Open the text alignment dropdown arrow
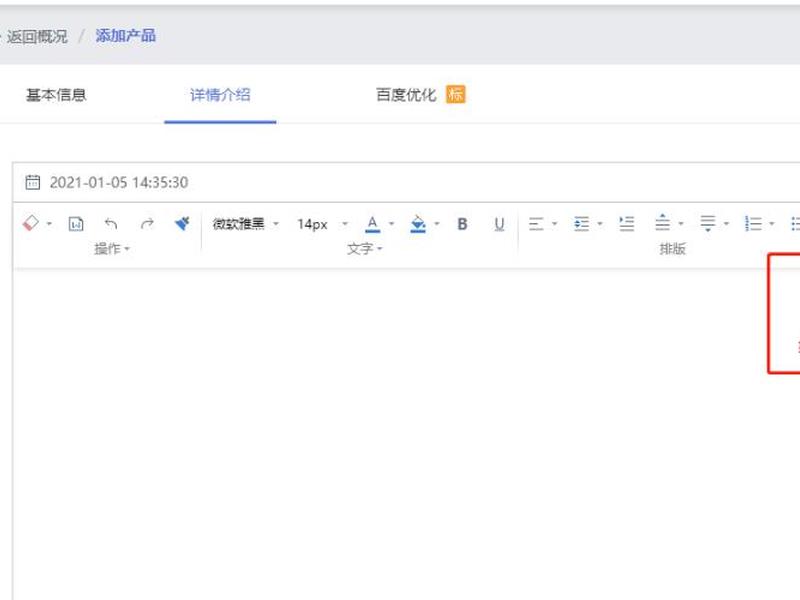 555,223
